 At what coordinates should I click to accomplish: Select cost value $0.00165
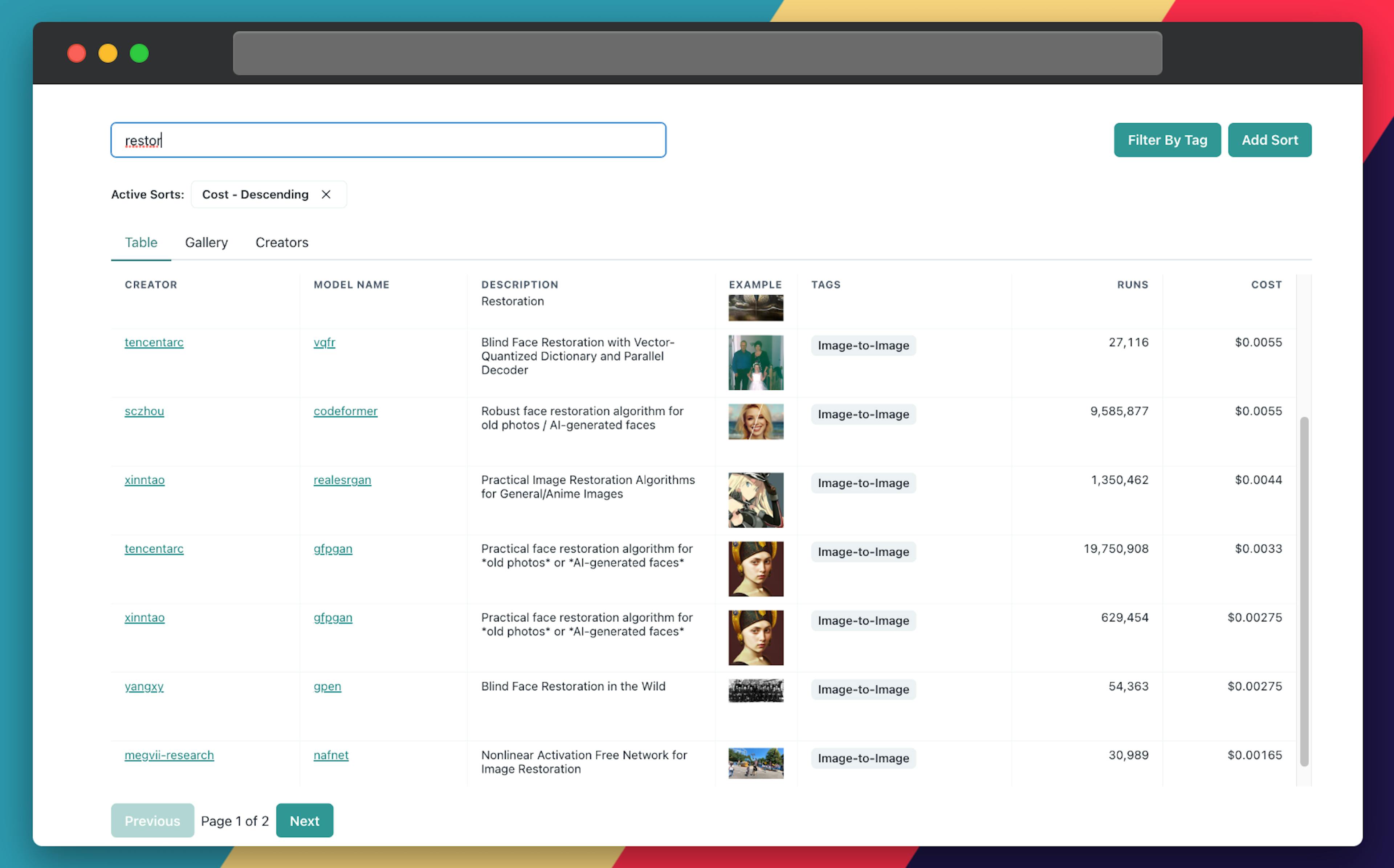[x=1255, y=756]
